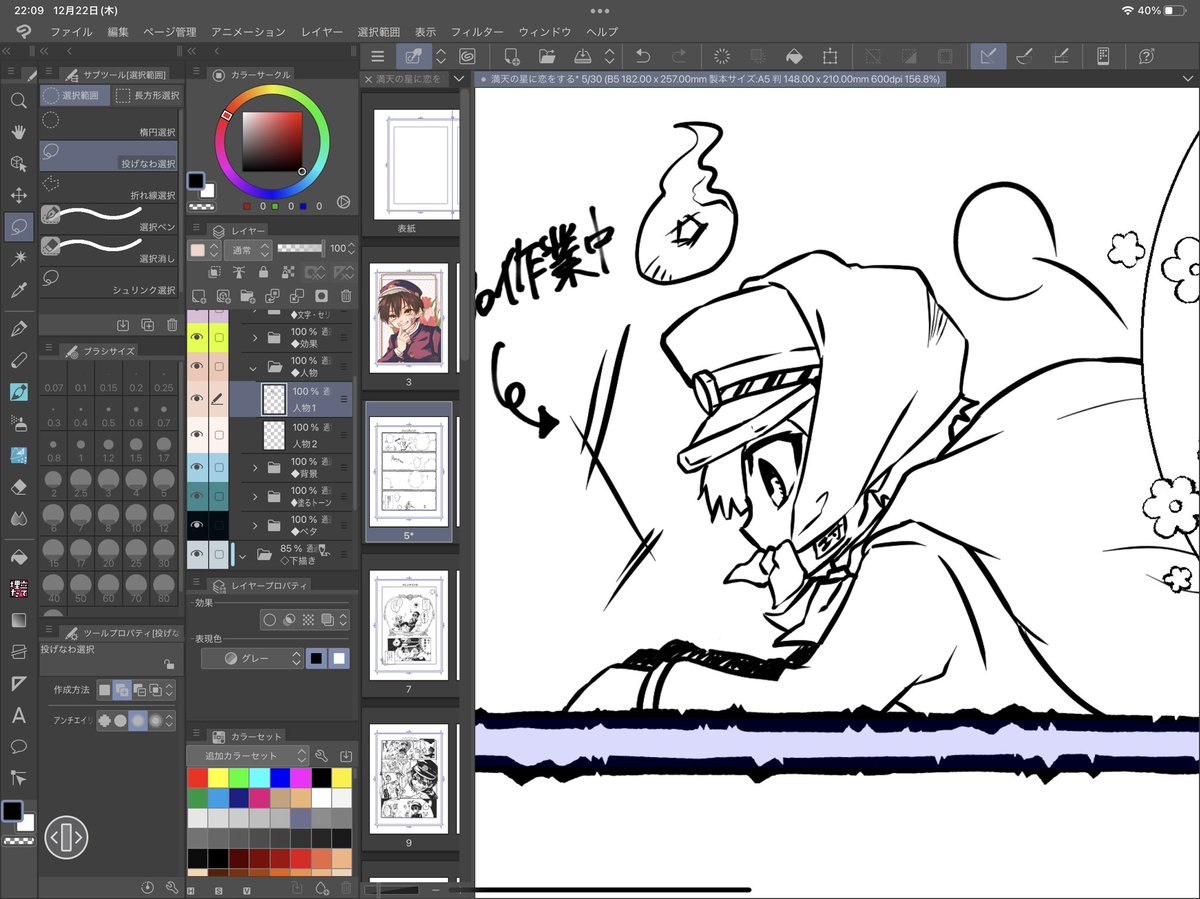Select the Move Layer tool
The width and height of the screenshot is (1200, 899).
(x=18, y=195)
